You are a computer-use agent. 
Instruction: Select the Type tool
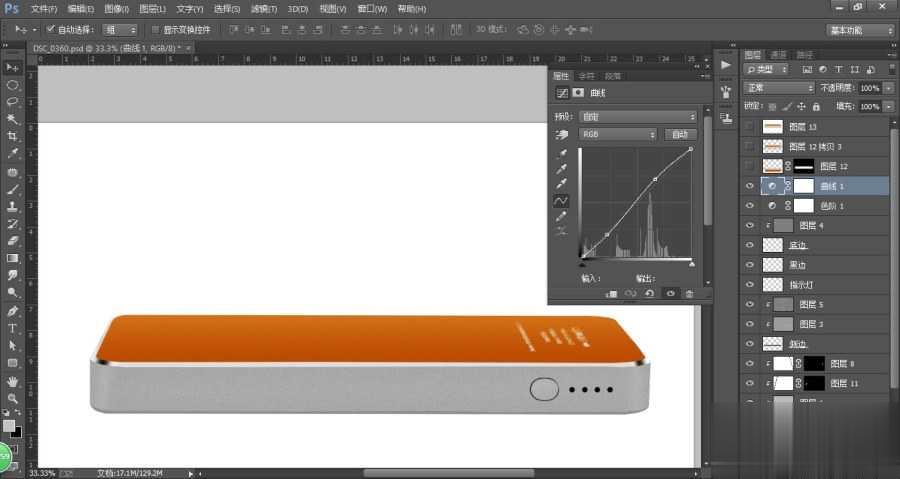(12, 329)
